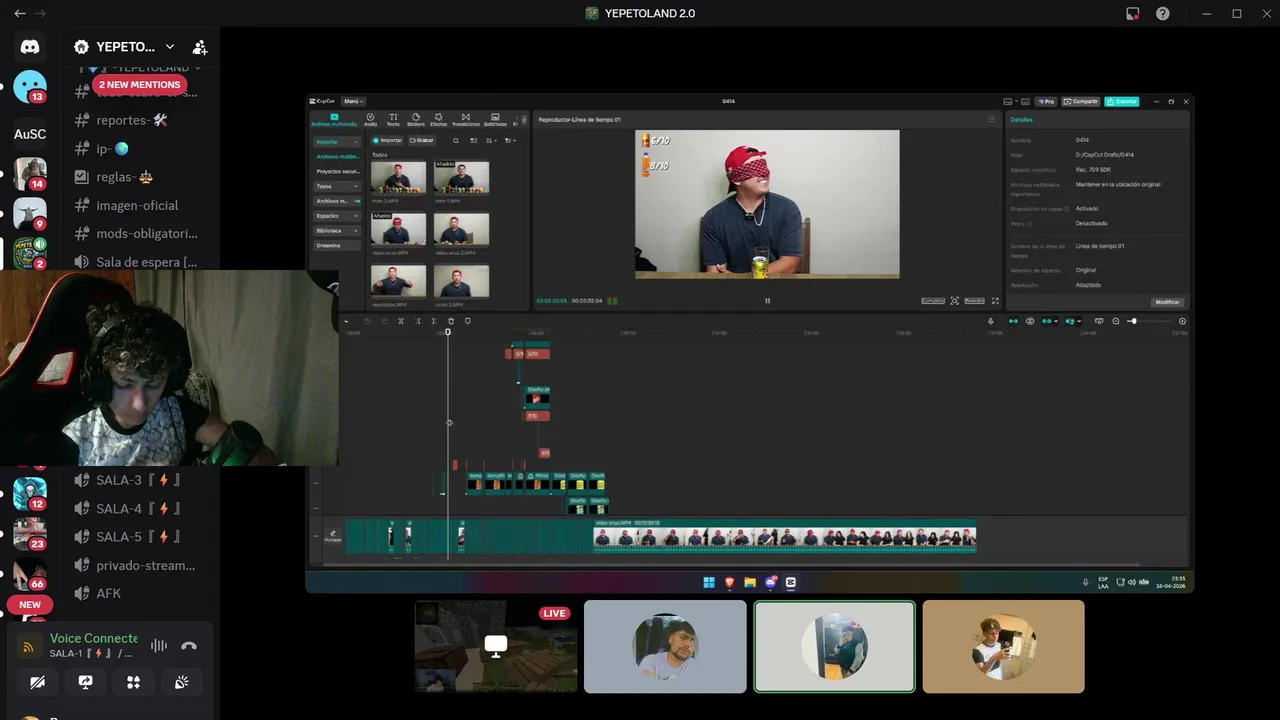Change the CapCut media view layout icon
This screenshot has height=720, width=1280.
tap(474, 141)
